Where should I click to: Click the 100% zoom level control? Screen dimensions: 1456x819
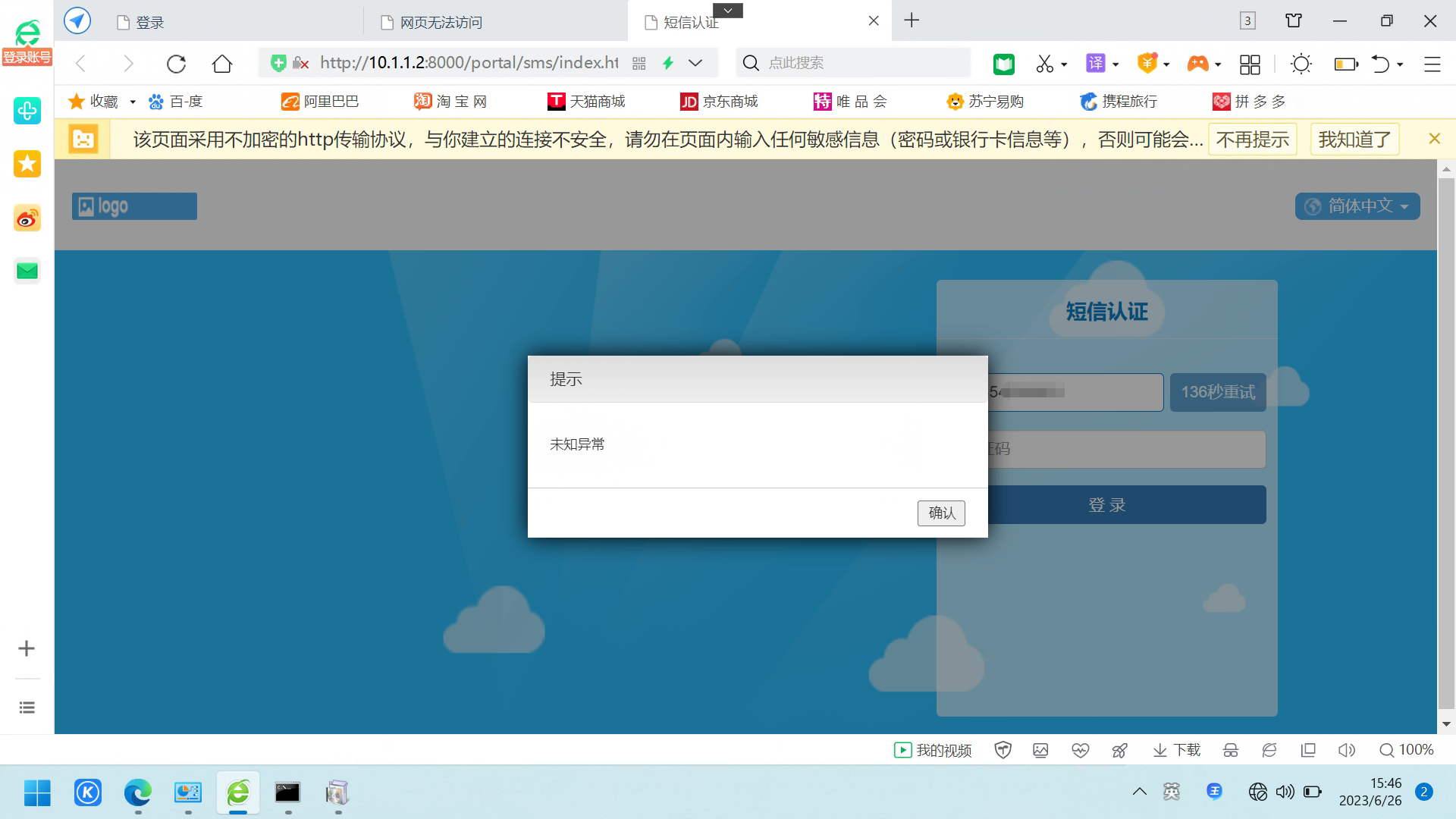point(1407,750)
